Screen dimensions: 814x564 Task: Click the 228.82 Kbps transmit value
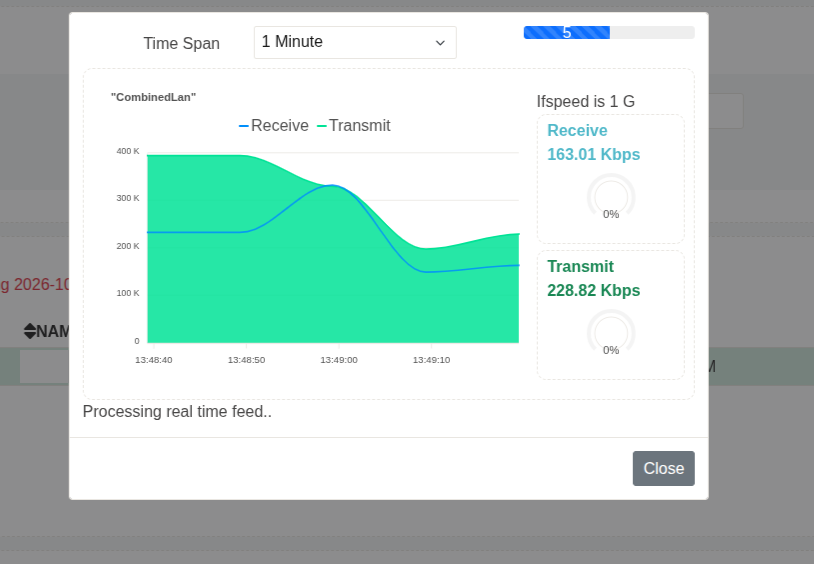pyautogui.click(x=593, y=290)
